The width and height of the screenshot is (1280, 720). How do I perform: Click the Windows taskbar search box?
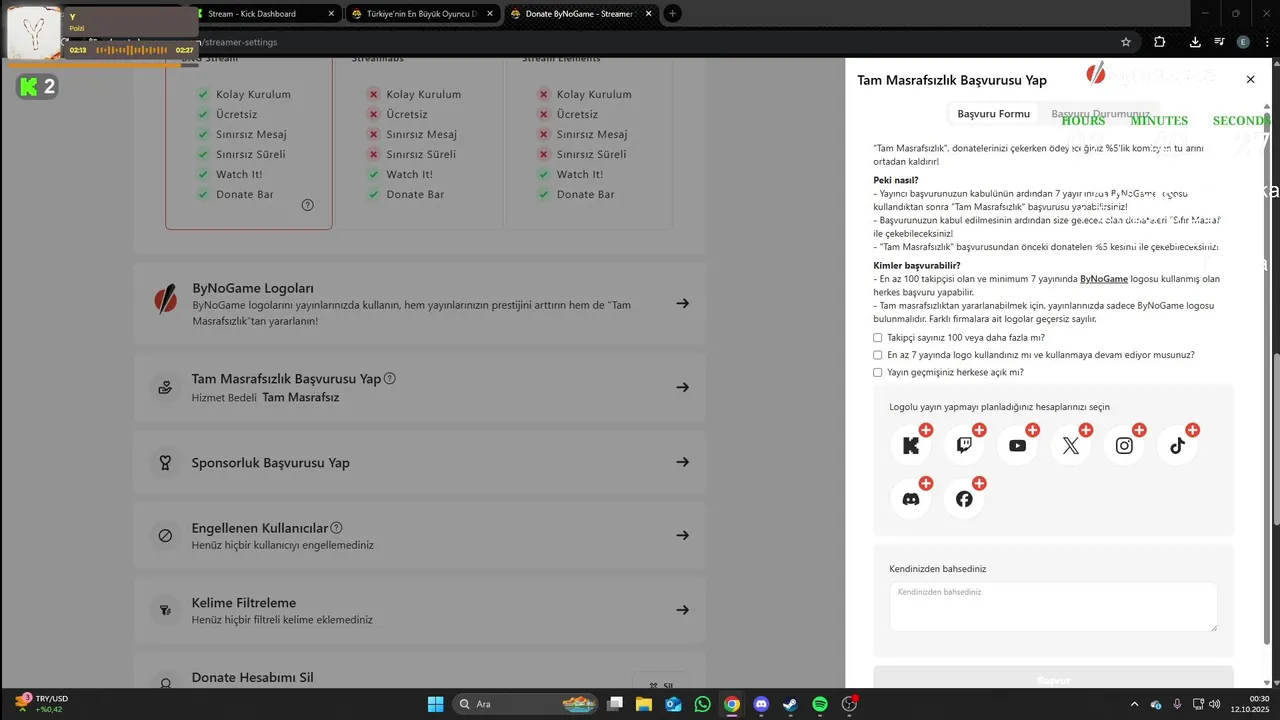[x=526, y=704]
